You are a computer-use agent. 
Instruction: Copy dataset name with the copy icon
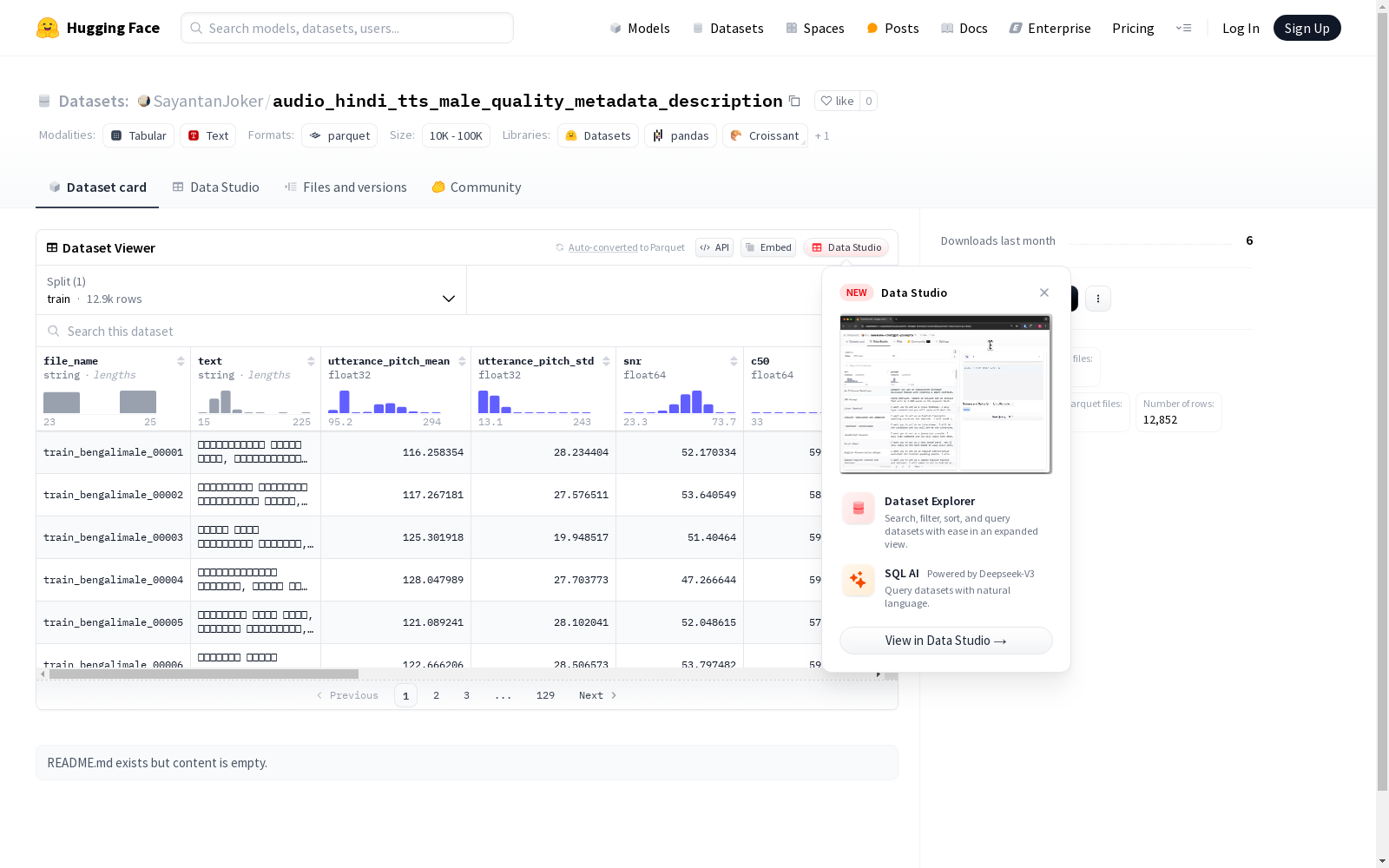point(794,102)
